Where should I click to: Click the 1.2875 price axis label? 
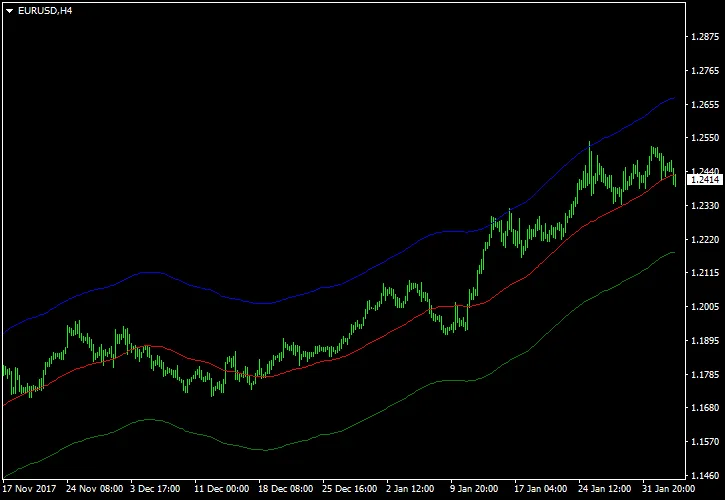point(706,37)
